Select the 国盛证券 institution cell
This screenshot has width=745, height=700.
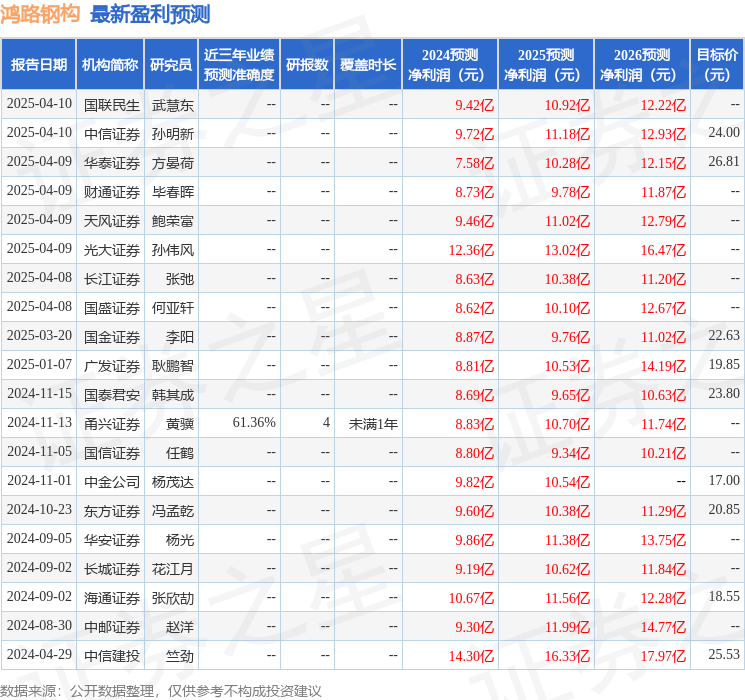pos(112,308)
